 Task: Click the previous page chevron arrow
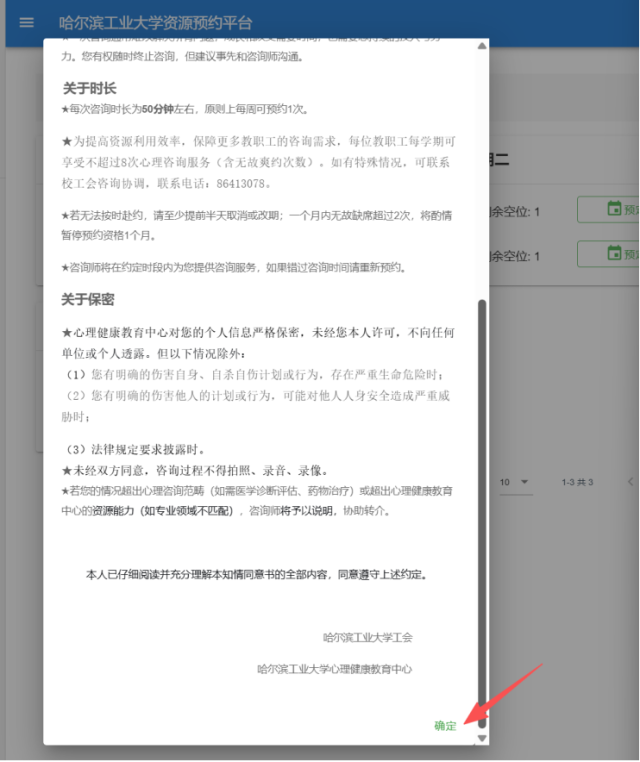pos(630,482)
